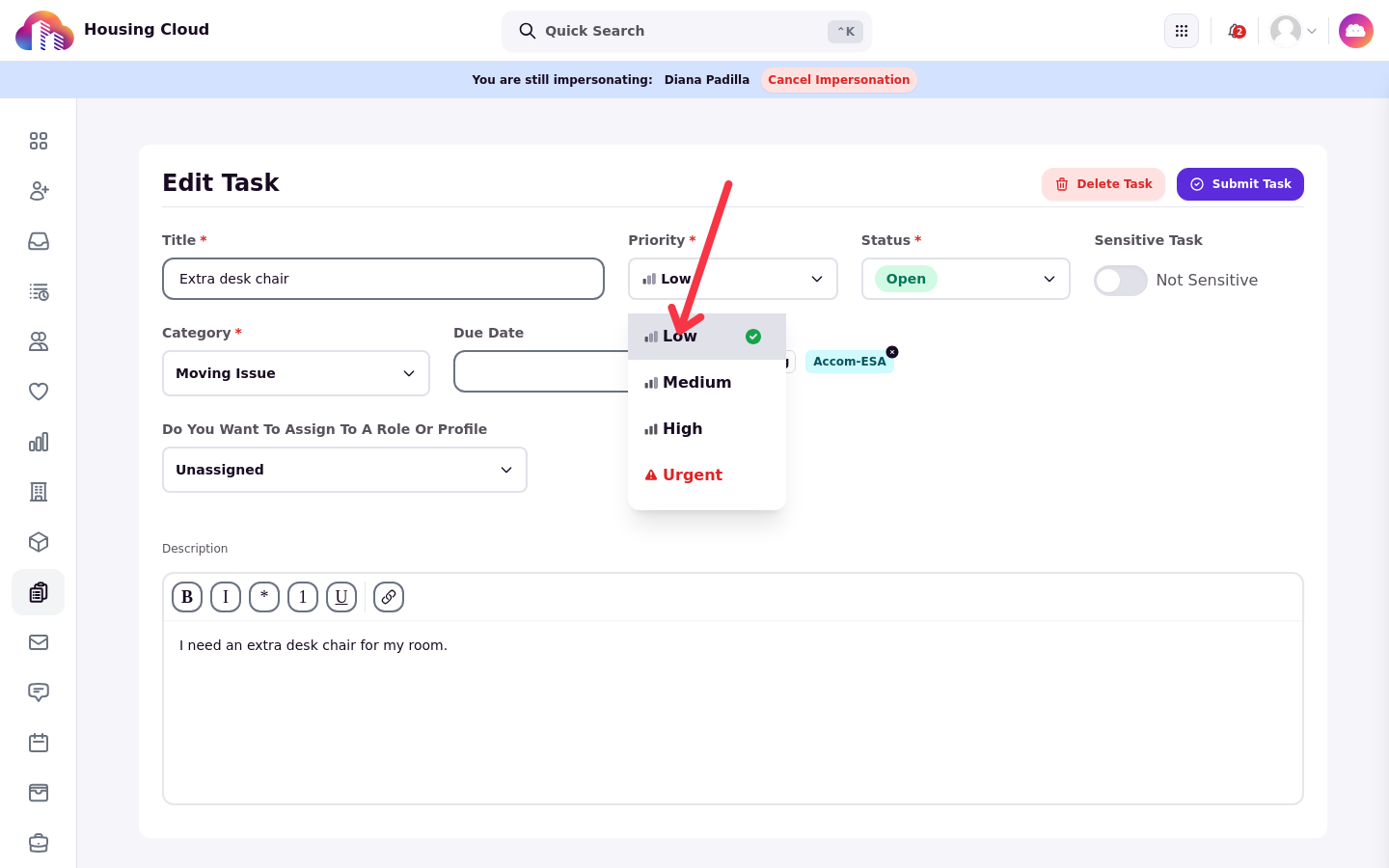Open the notifications bell with badge

coord(1236,31)
